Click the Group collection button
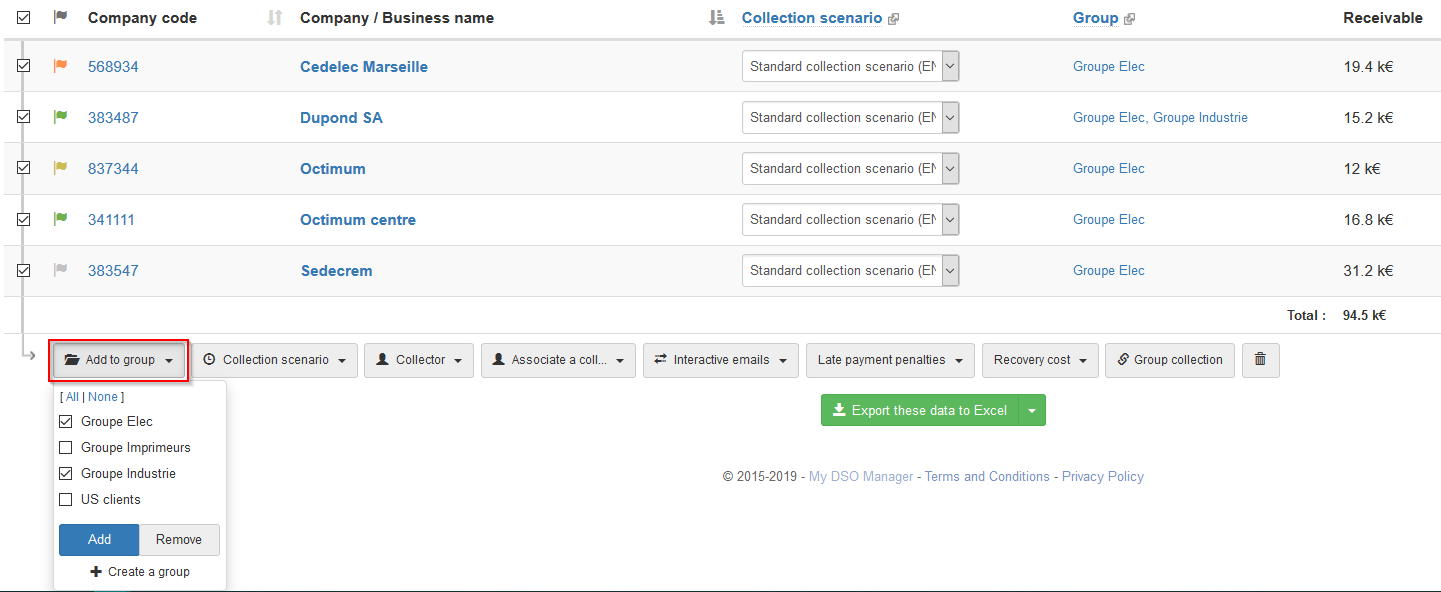Screen dimensions: 1441x592 click(x=1169, y=360)
